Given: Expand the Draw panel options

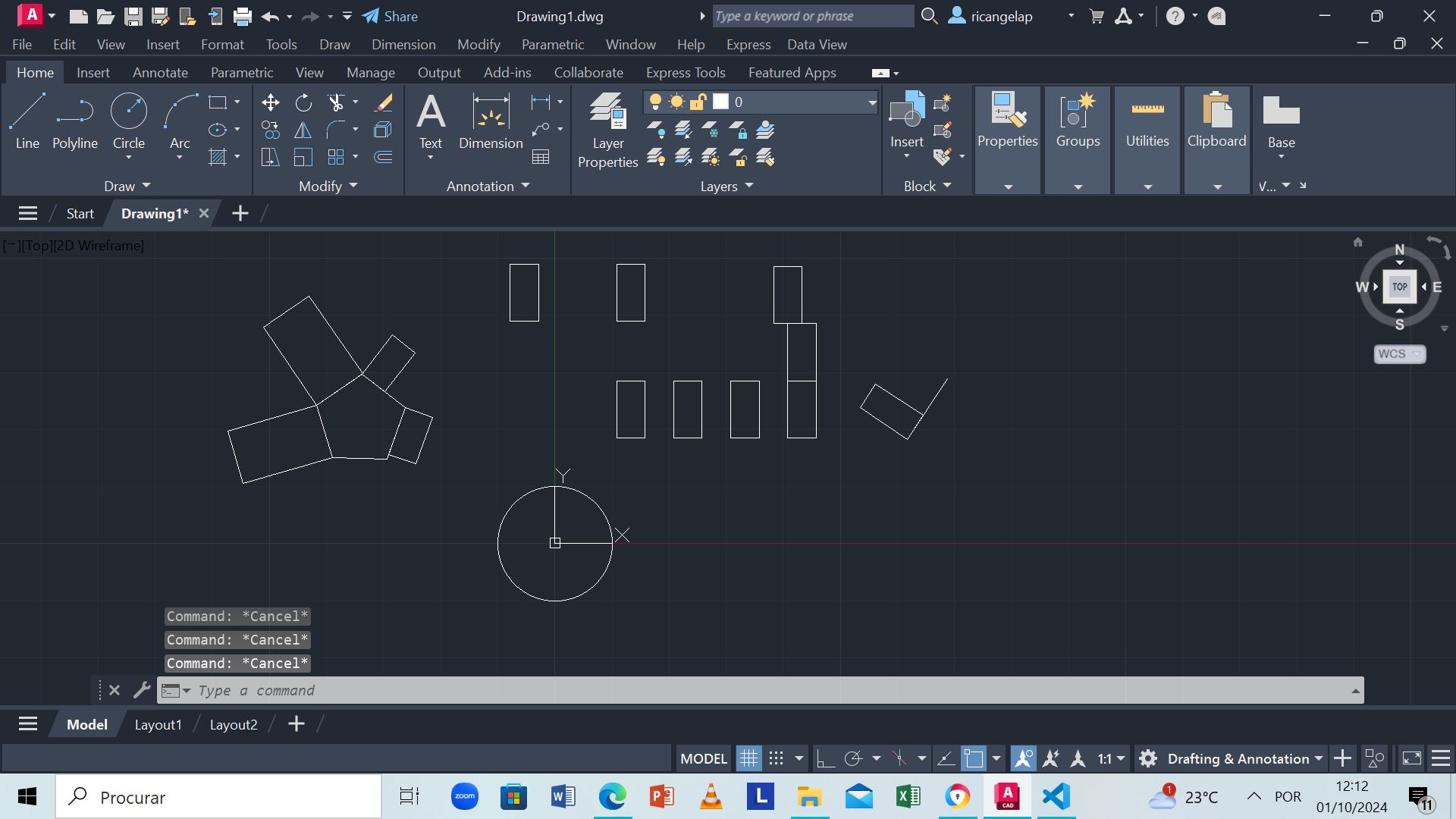Looking at the screenshot, I should click(145, 186).
